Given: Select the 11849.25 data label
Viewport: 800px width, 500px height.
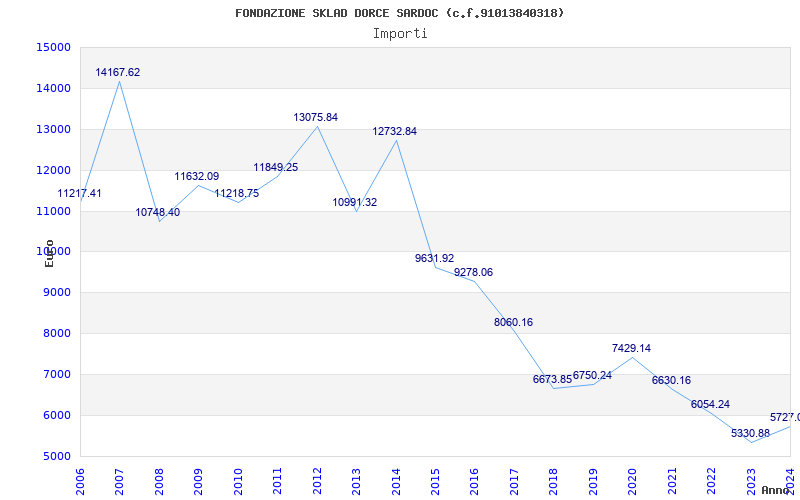Looking at the screenshot, I should [x=276, y=167].
